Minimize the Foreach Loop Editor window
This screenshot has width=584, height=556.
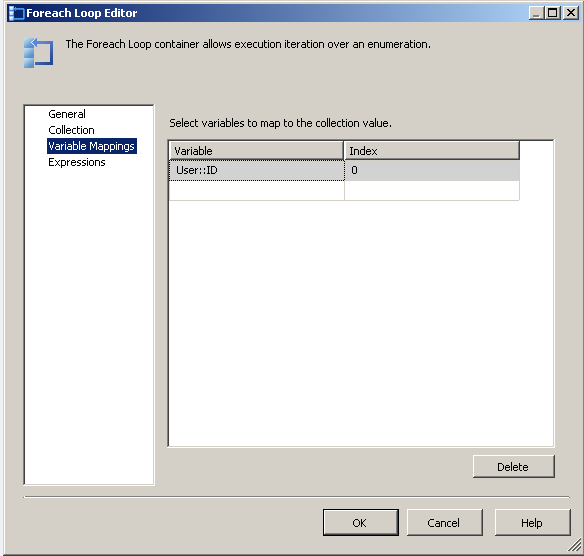click(x=536, y=13)
